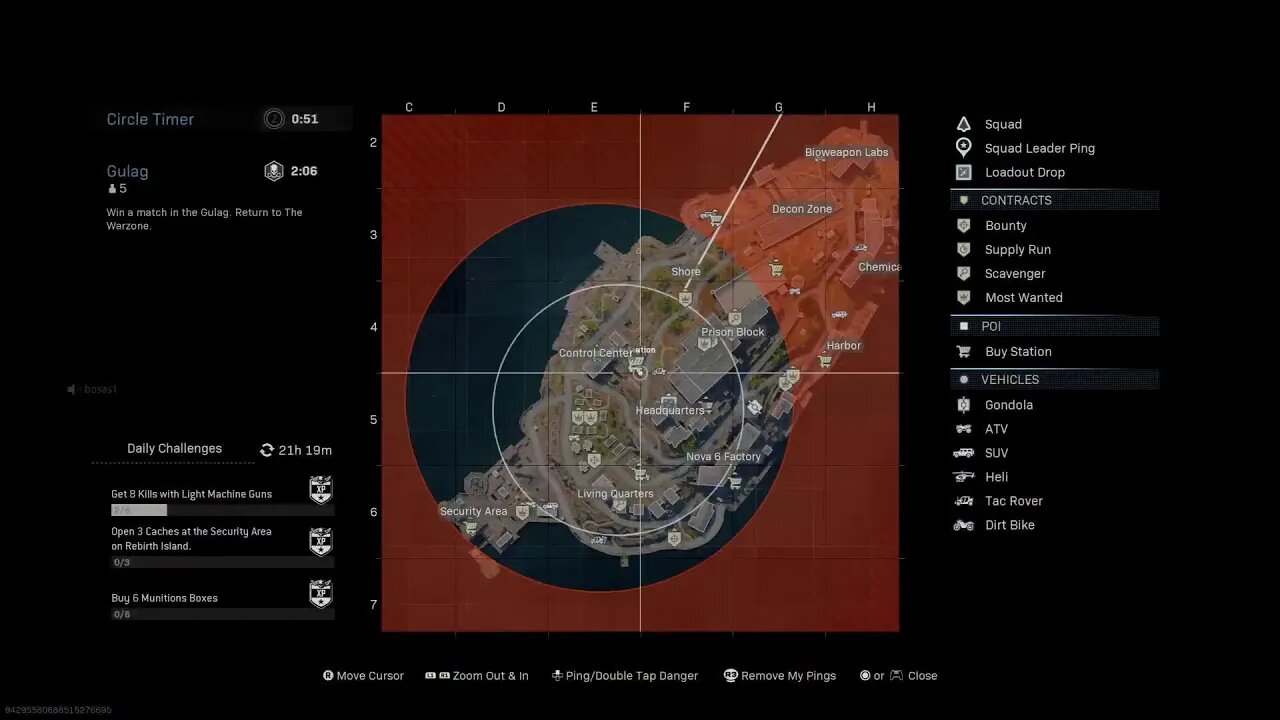Click the Living Quarters map label
Viewport: 1280px width, 720px height.
pos(616,494)
